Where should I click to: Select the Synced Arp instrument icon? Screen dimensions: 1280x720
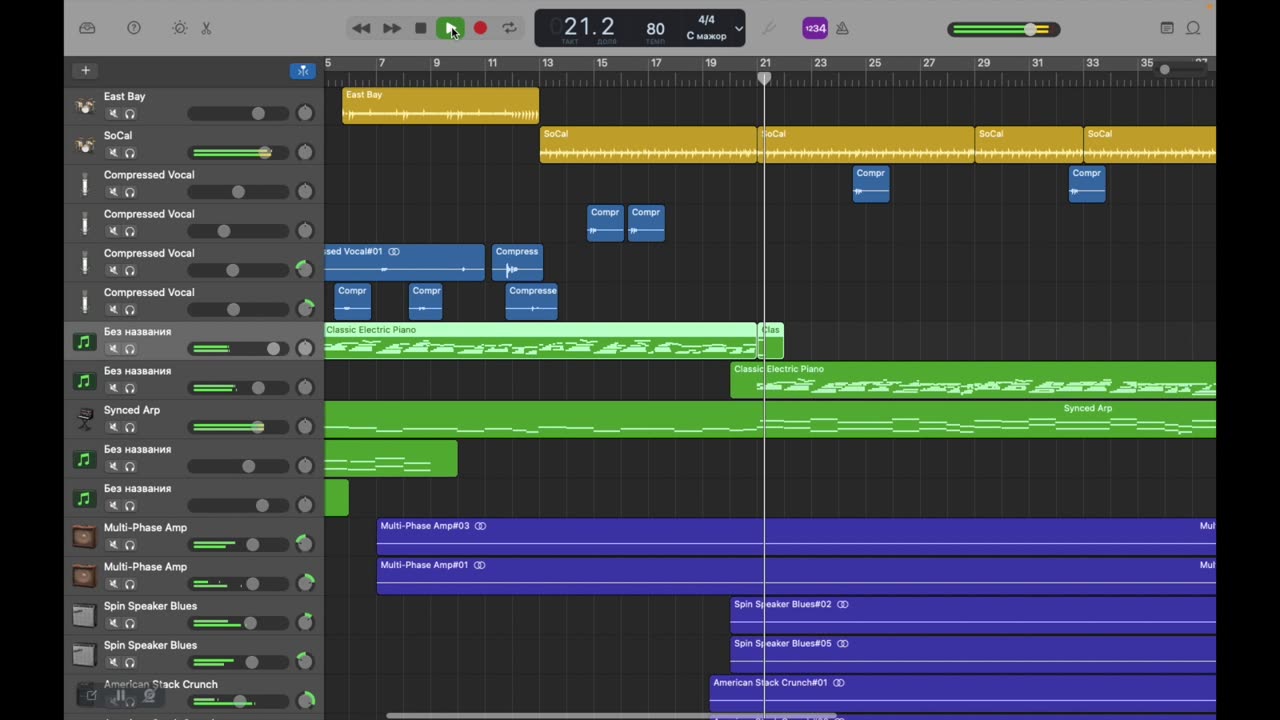point(85,419)
